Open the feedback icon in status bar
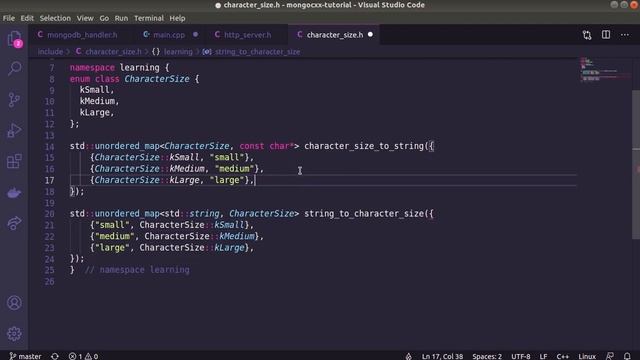This screenshot has width=640, height=360. [610, 356]
